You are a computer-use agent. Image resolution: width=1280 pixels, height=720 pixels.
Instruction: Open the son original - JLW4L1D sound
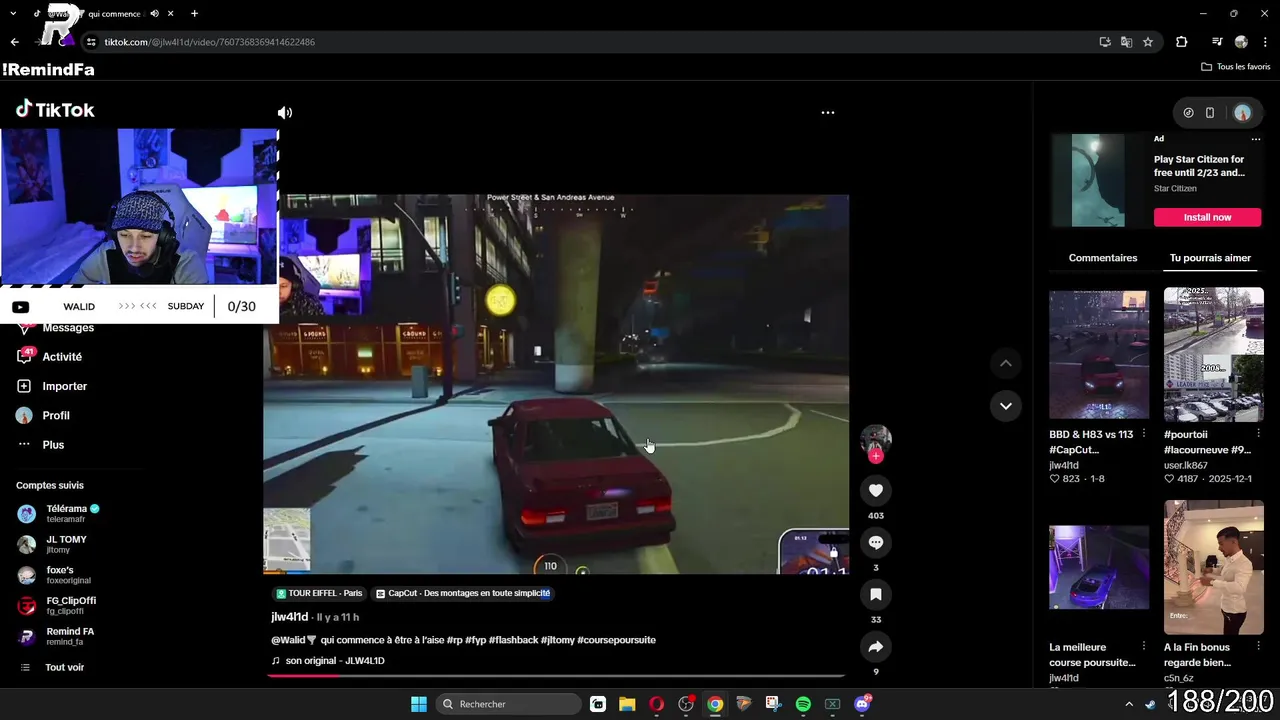pos(328,661)
